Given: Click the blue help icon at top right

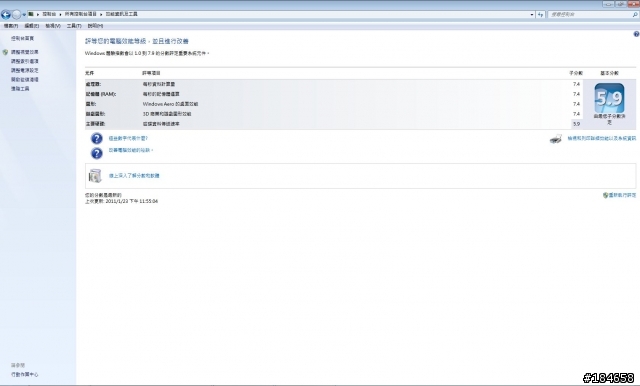Looking at the screenshot, I should 636,34.
